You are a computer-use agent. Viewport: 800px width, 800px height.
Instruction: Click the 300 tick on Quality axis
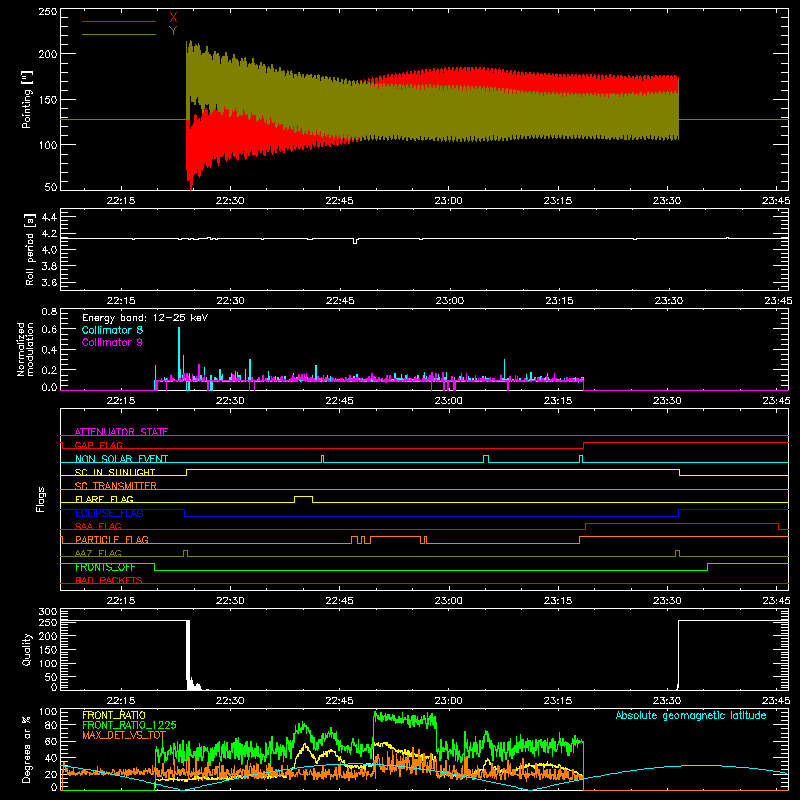[x=47, y=612]
